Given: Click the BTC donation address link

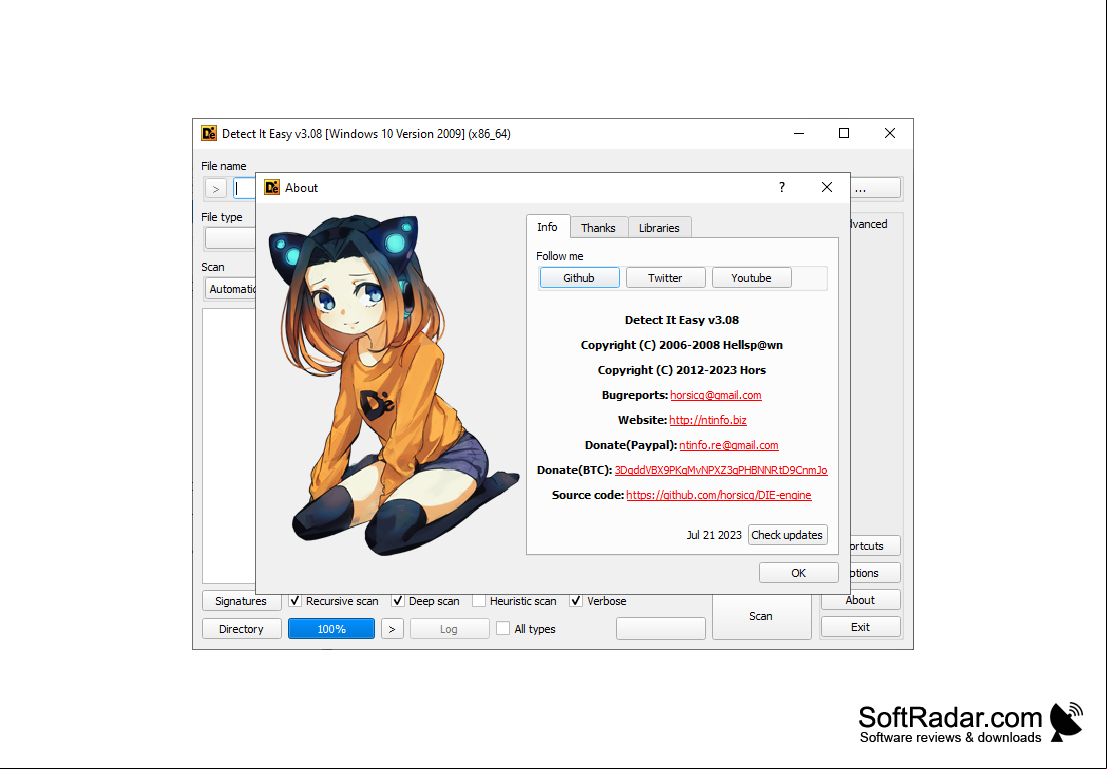Looking at the screenshot, I should click(721, 470).
